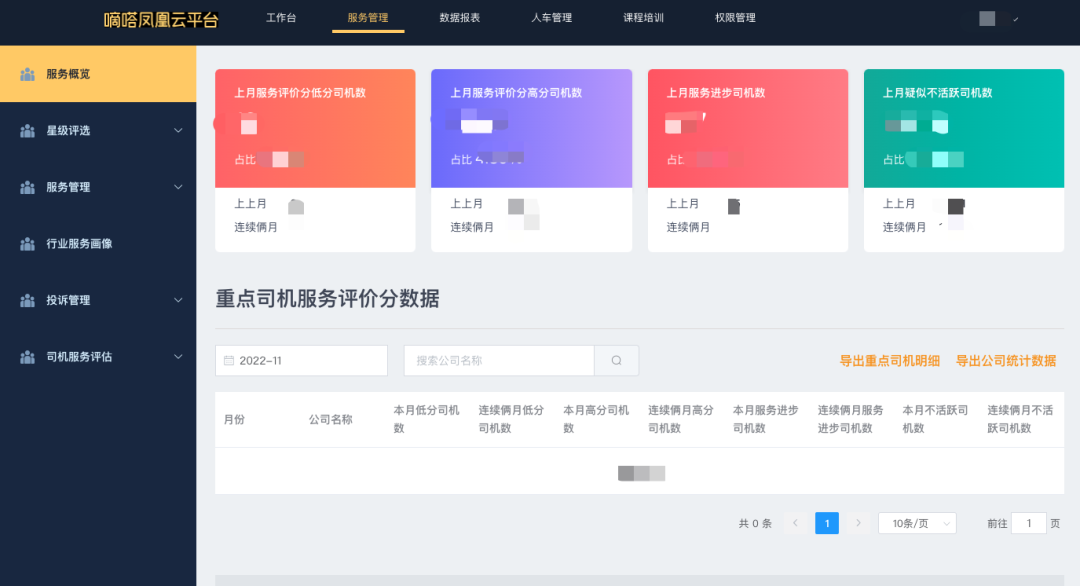Click the 服务概览 sidebar icon
The height and width of the screenshot is (586, 1080).
[27, 74]
